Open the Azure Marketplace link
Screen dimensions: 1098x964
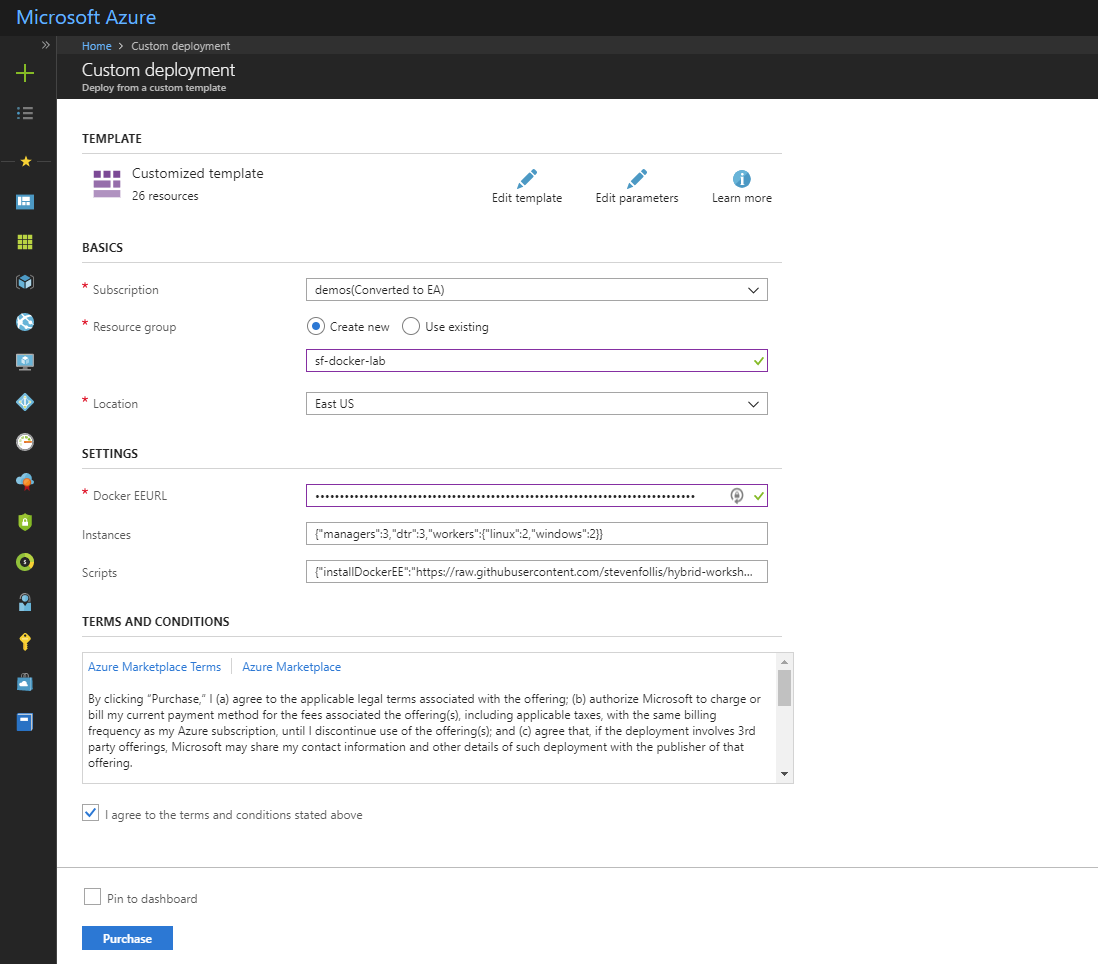pyautogui.click(x=291, y=667)
